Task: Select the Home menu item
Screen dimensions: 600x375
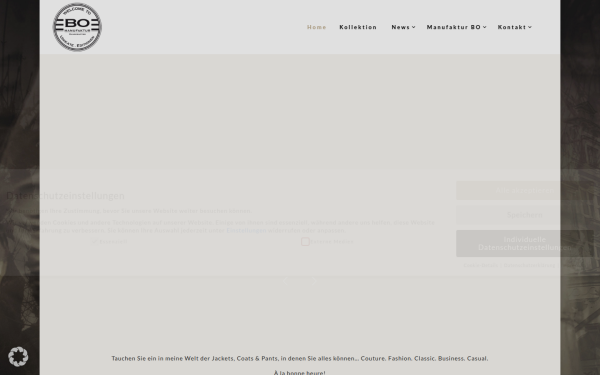Action: (x=316, y=27)
